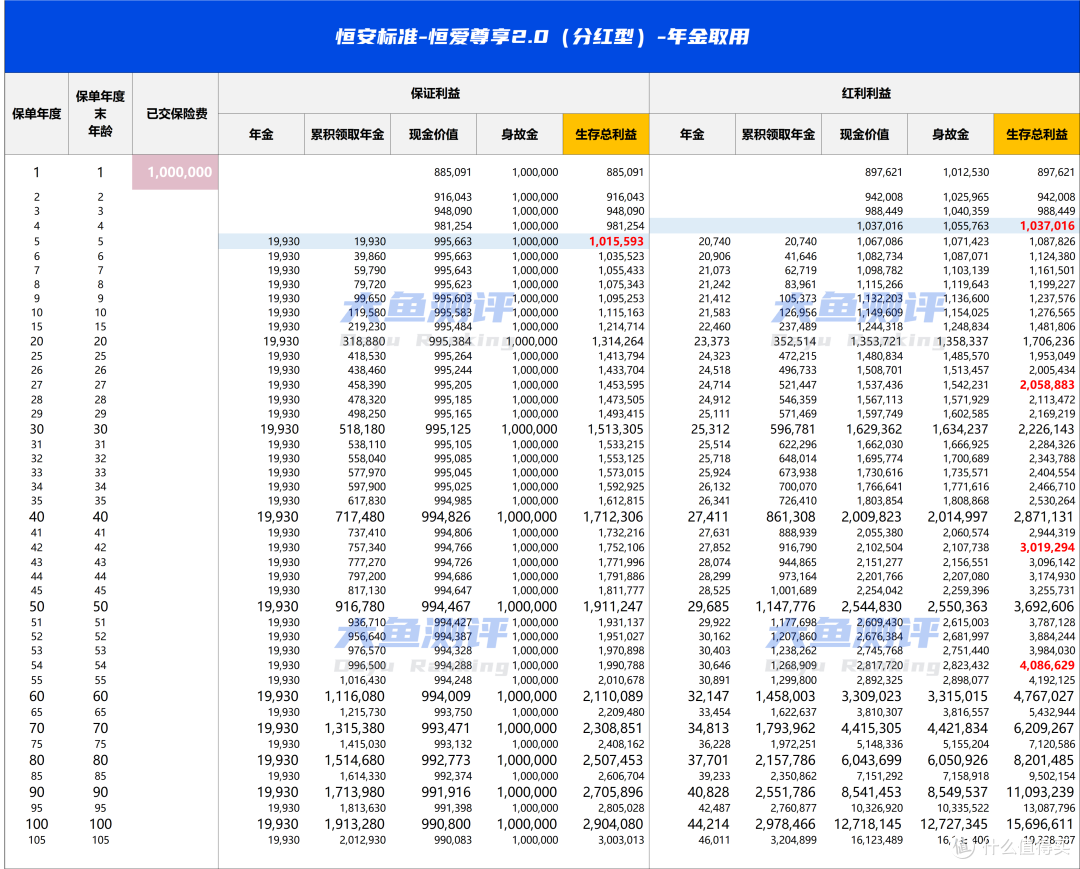Screen dimensions: 1080x869
Task: Select the 27,411 cell
Action: (x=708, y=516)
